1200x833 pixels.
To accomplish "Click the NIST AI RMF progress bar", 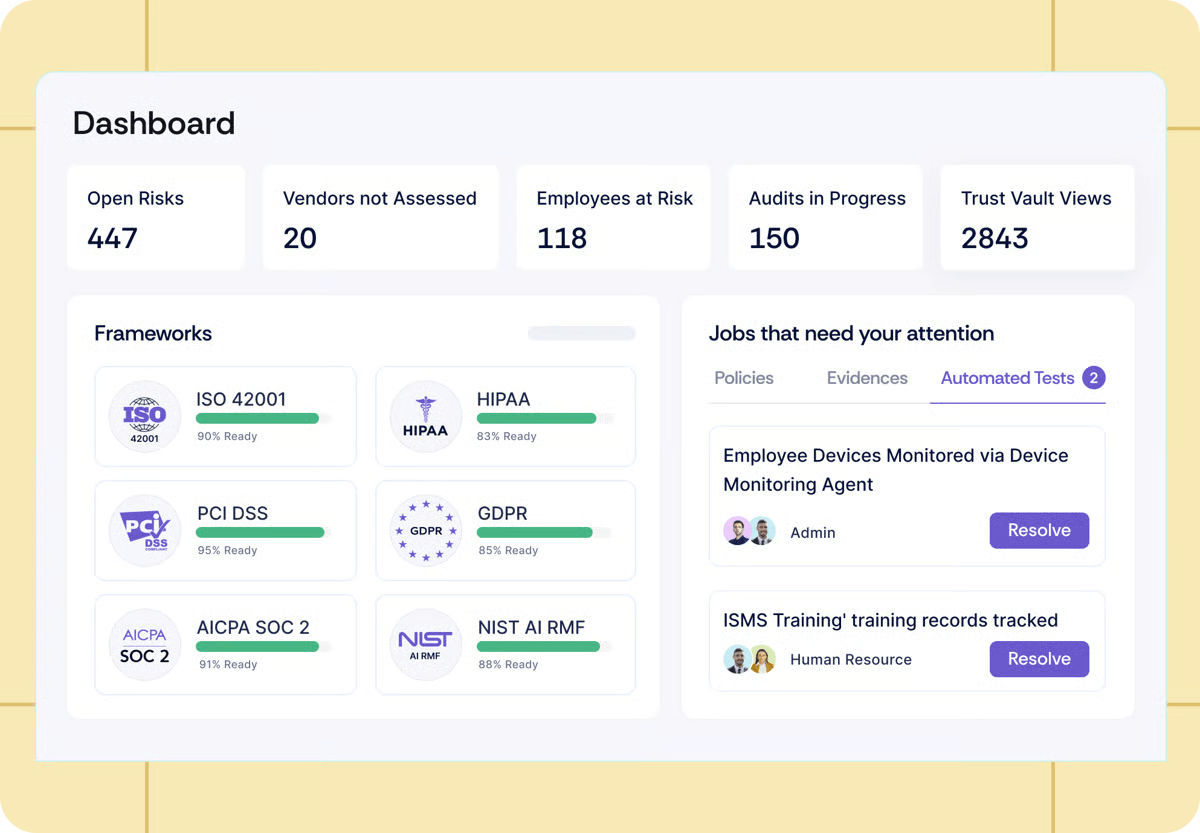I will tap(545, 647).
